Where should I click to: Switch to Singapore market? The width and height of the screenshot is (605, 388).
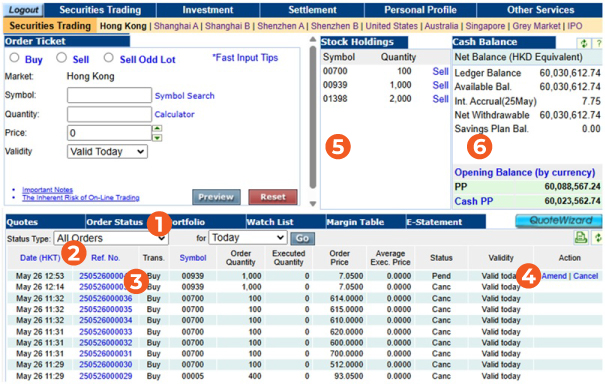(x=485, y=26)
